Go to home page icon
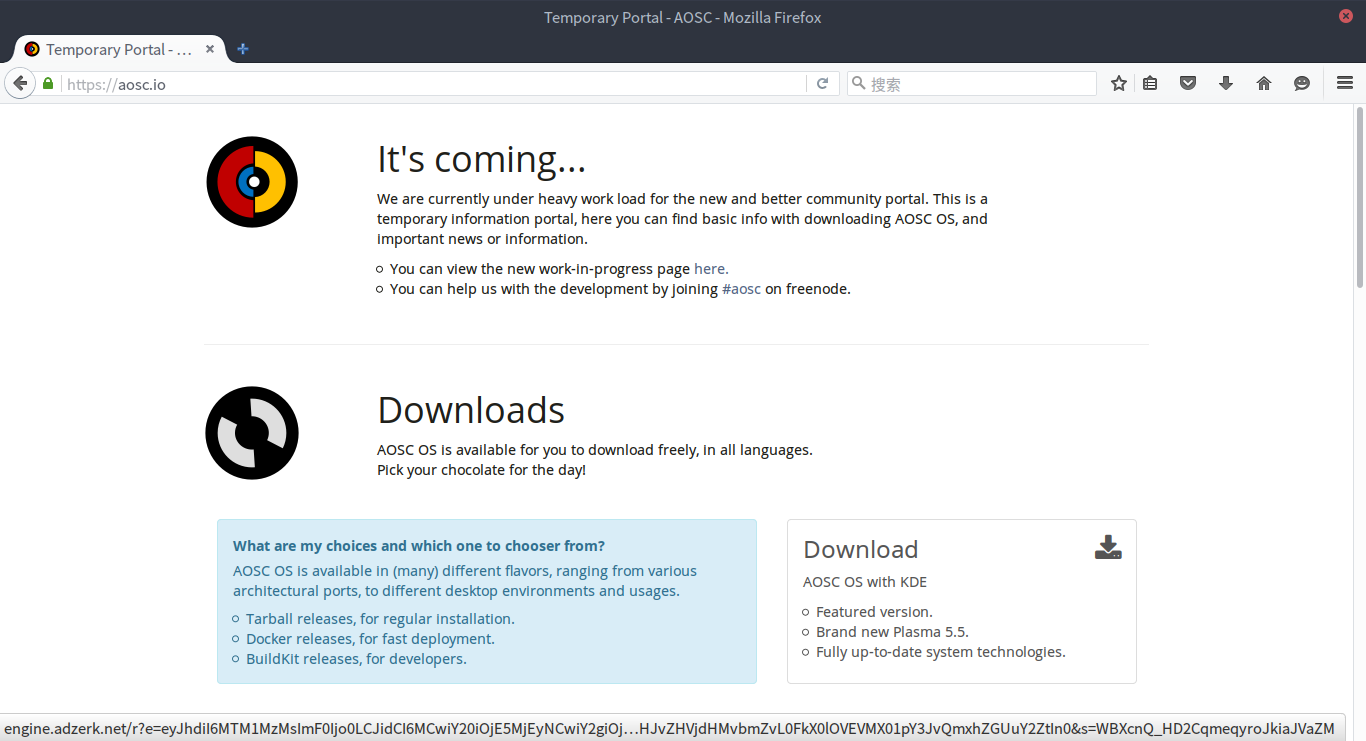 [x=1264, y=84]
